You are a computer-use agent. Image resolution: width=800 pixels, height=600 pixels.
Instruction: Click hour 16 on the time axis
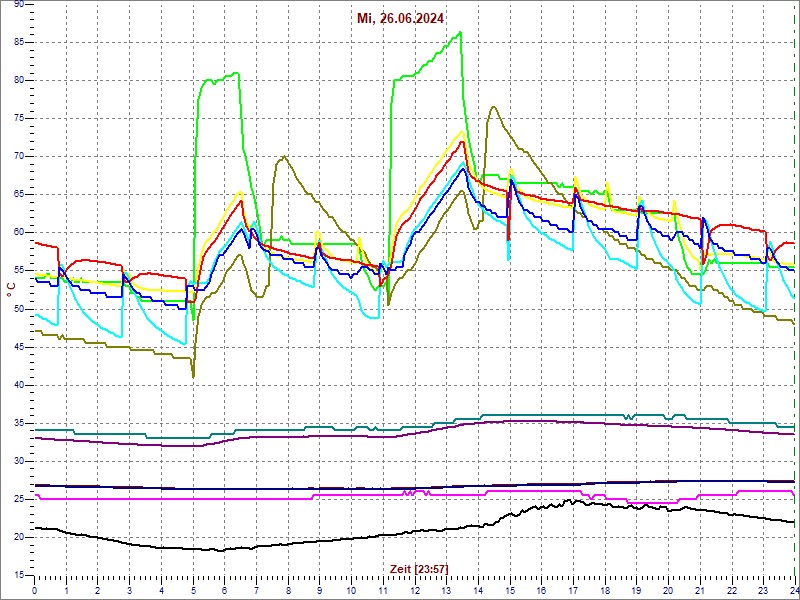541,589
